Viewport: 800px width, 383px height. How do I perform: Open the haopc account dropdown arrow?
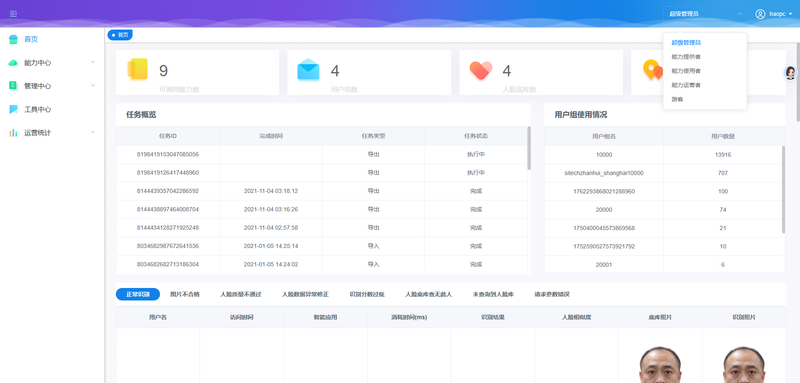(791, 14)
